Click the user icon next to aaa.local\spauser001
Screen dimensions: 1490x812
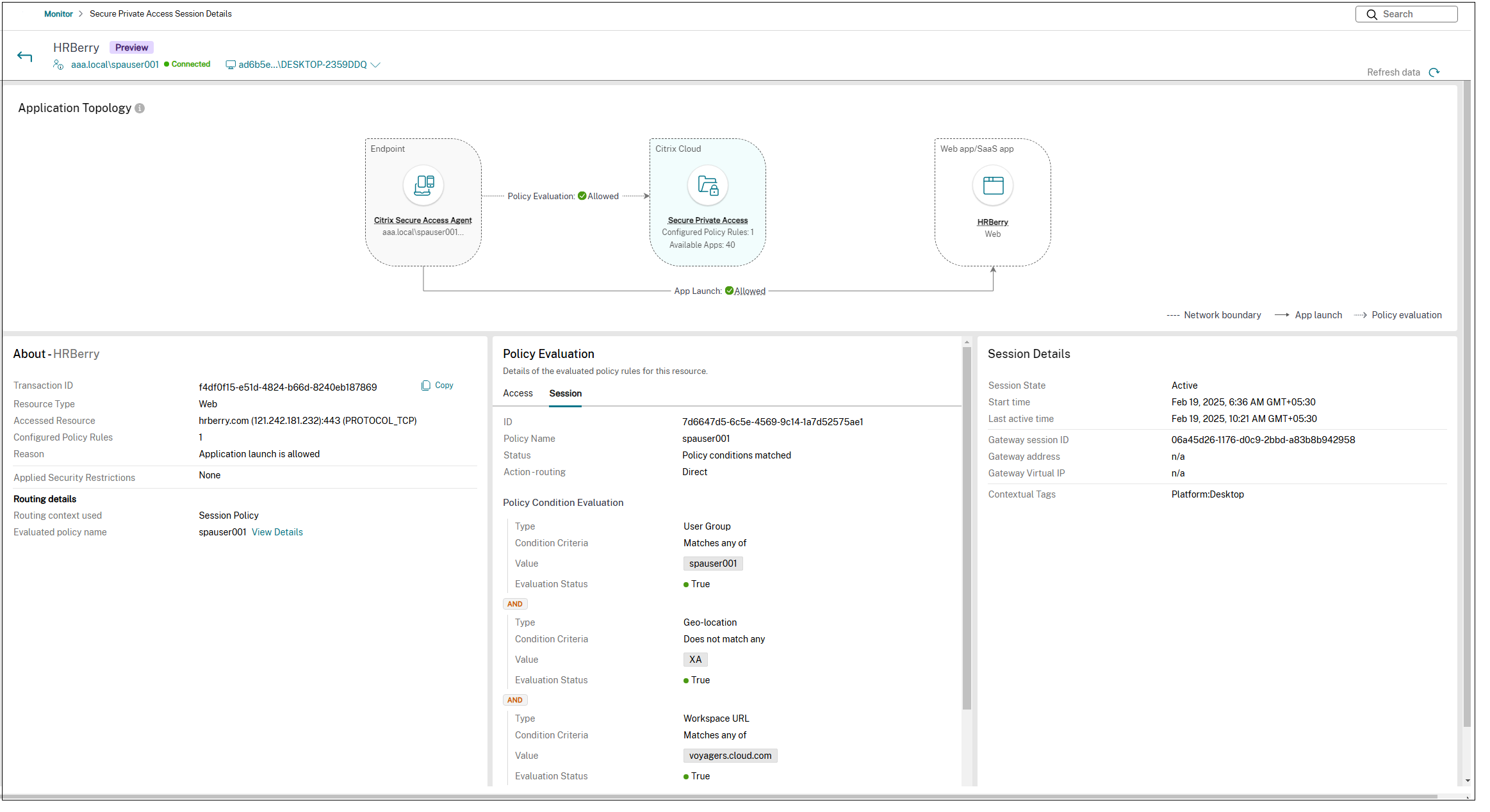point(58,65)
